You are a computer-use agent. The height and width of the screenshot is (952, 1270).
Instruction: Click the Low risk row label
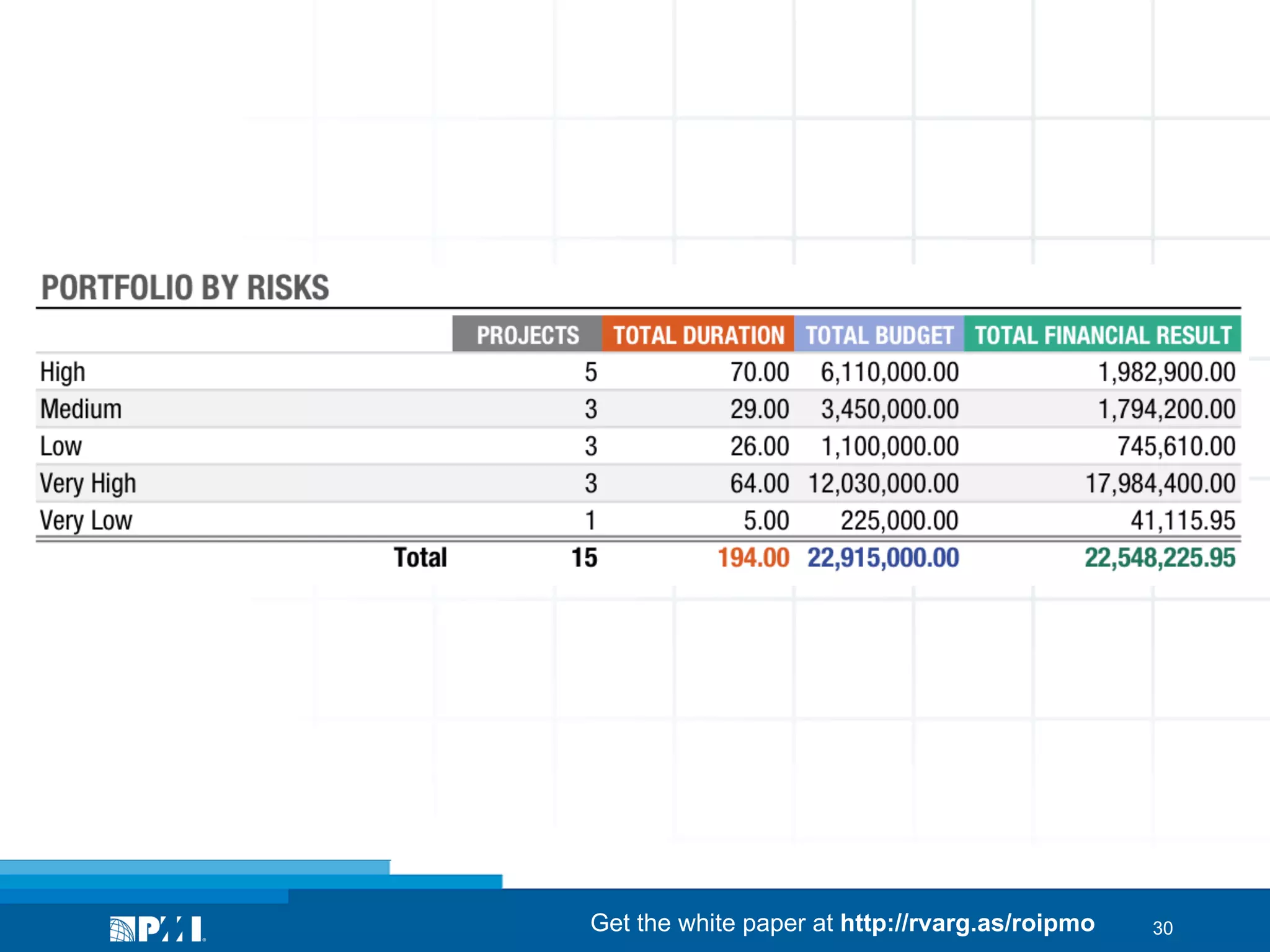(x=61, y=447)
